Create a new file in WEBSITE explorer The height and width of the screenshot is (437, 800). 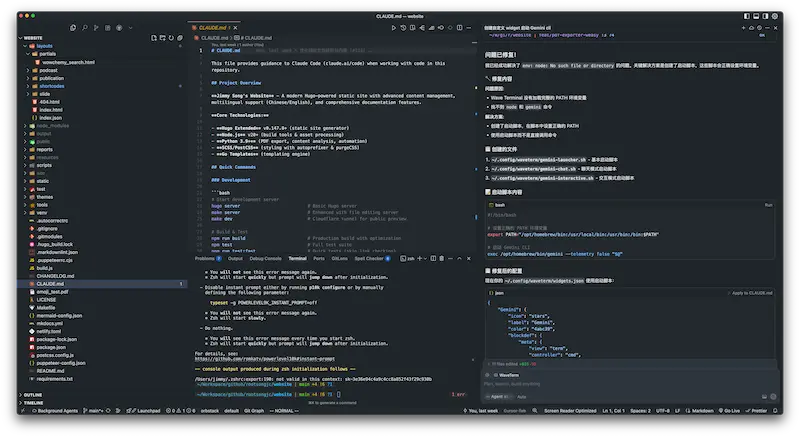154,38
